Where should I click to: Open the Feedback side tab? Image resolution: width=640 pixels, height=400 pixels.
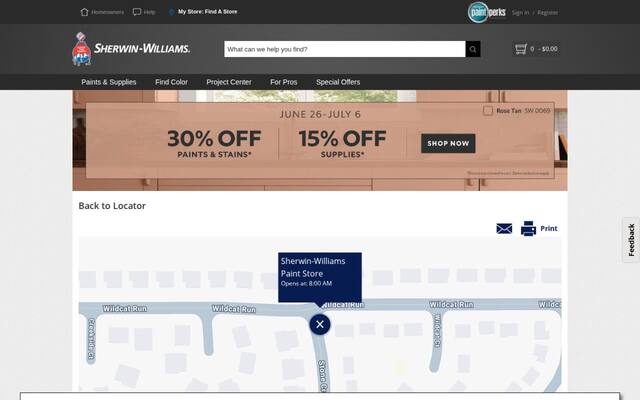click(631, 240)
